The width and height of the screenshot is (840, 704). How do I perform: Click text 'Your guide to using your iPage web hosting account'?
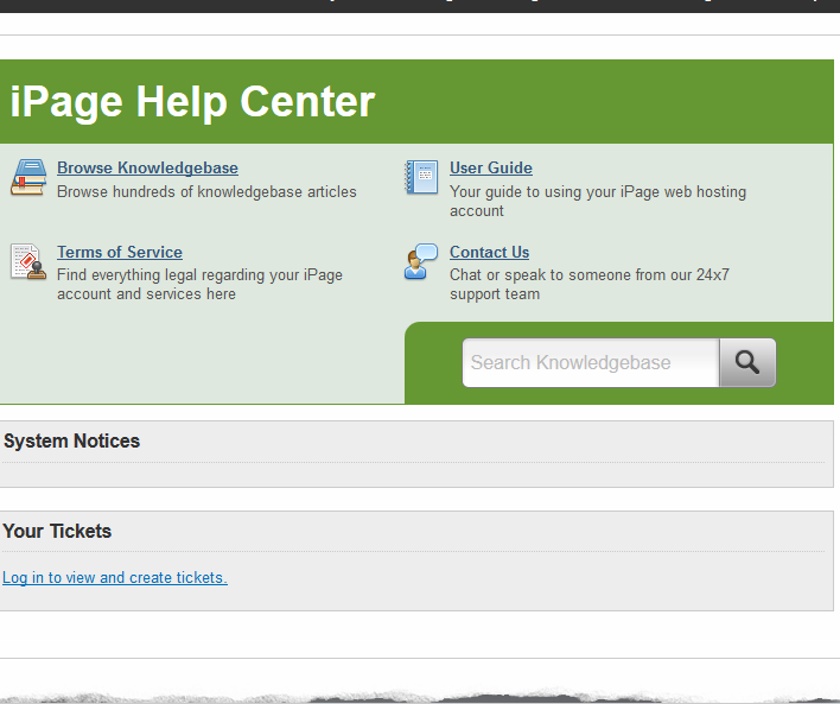[598, 201]
